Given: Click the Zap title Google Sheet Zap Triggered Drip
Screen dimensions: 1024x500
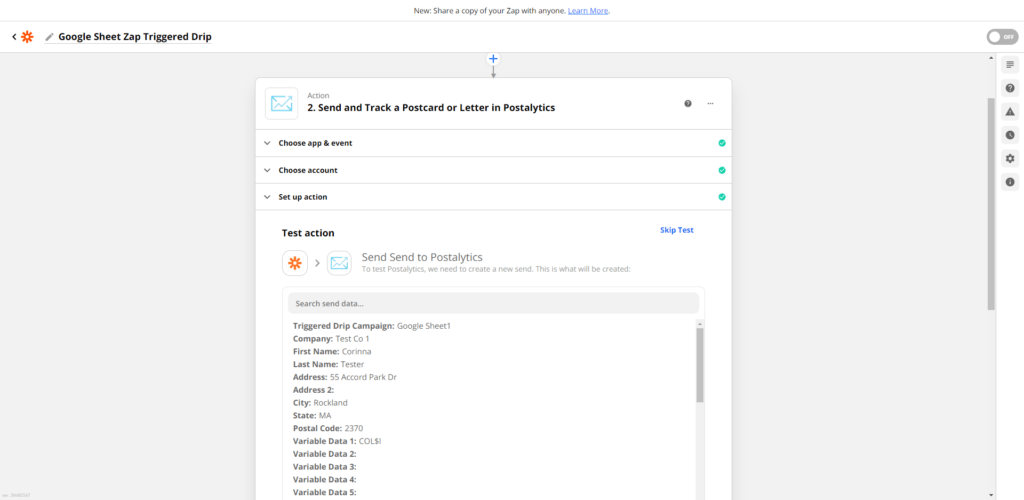Looking at the screenshot, I should coord(135,37).
